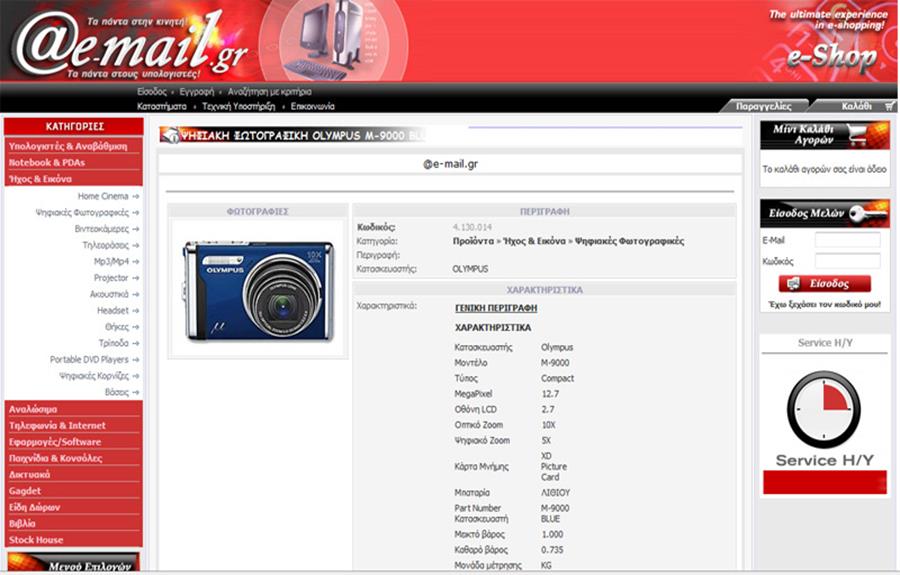Open Ψηφιακές Φωτογραφικές breadcrumb link
This screenshot has height=575, width=900.
point(629,241)
